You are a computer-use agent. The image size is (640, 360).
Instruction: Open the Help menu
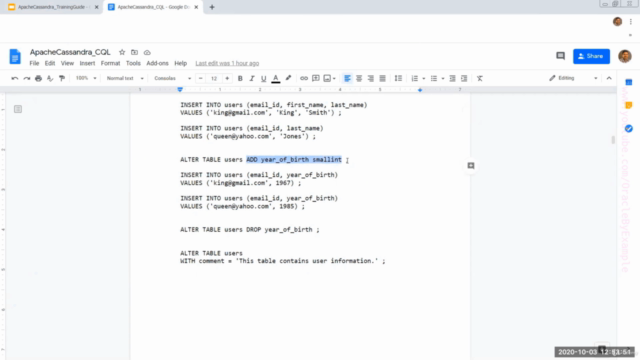180,63
